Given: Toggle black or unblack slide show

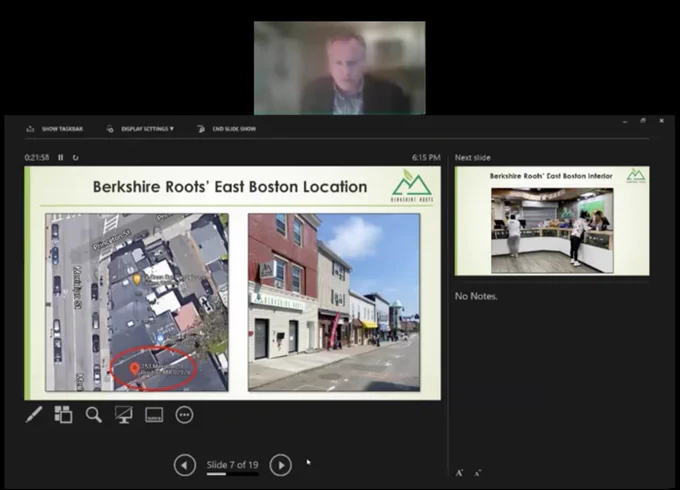Looking at the screenshot, I should pos(124,415).
